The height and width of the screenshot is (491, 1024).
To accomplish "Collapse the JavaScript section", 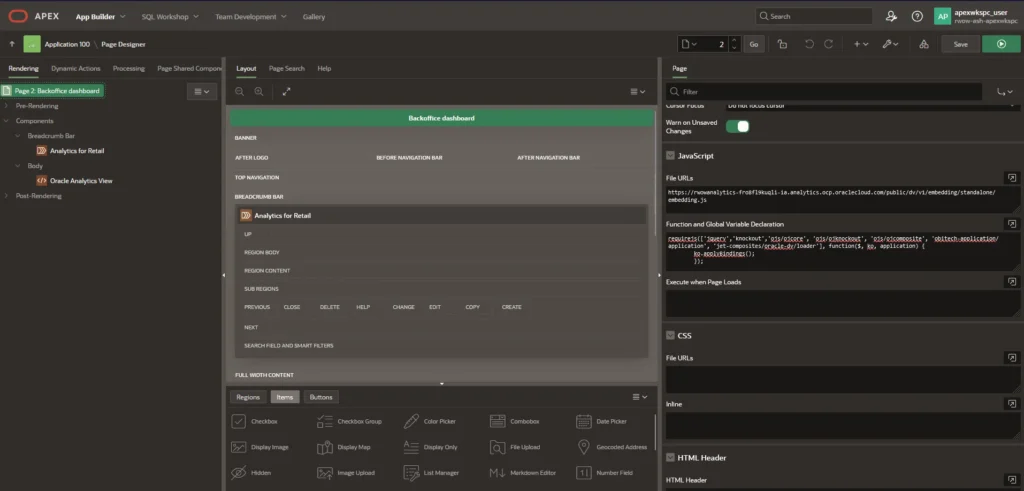I will tap(671, 156).
